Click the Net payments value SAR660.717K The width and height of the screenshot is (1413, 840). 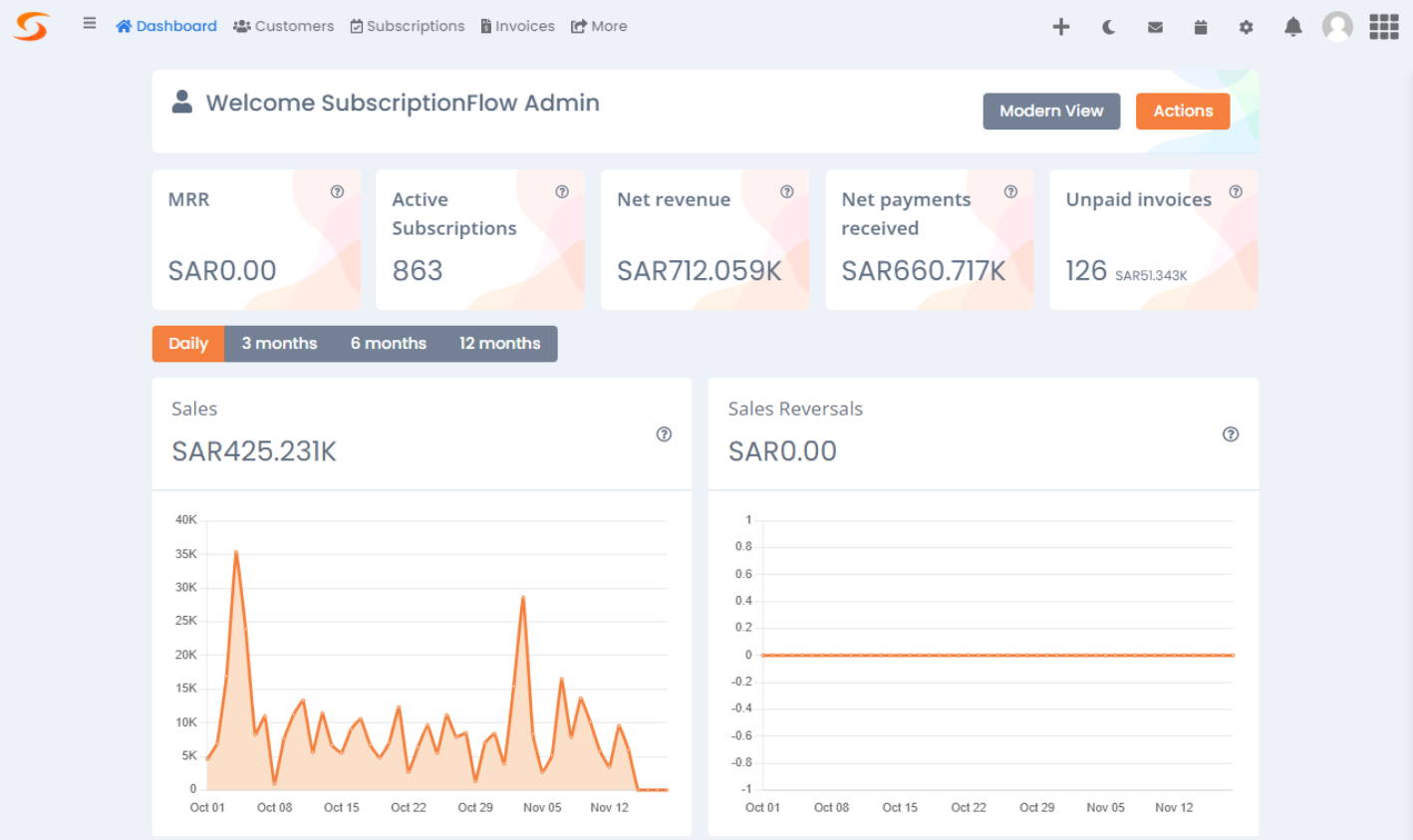[x=924, y=271]
